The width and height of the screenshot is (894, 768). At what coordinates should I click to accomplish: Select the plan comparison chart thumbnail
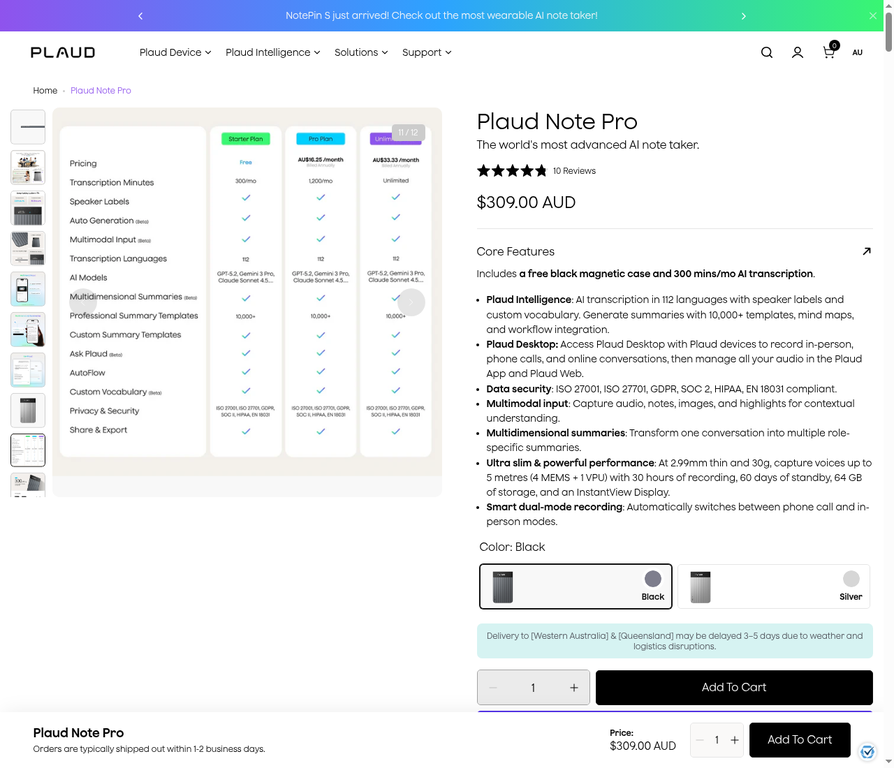[x=27, y=450]
